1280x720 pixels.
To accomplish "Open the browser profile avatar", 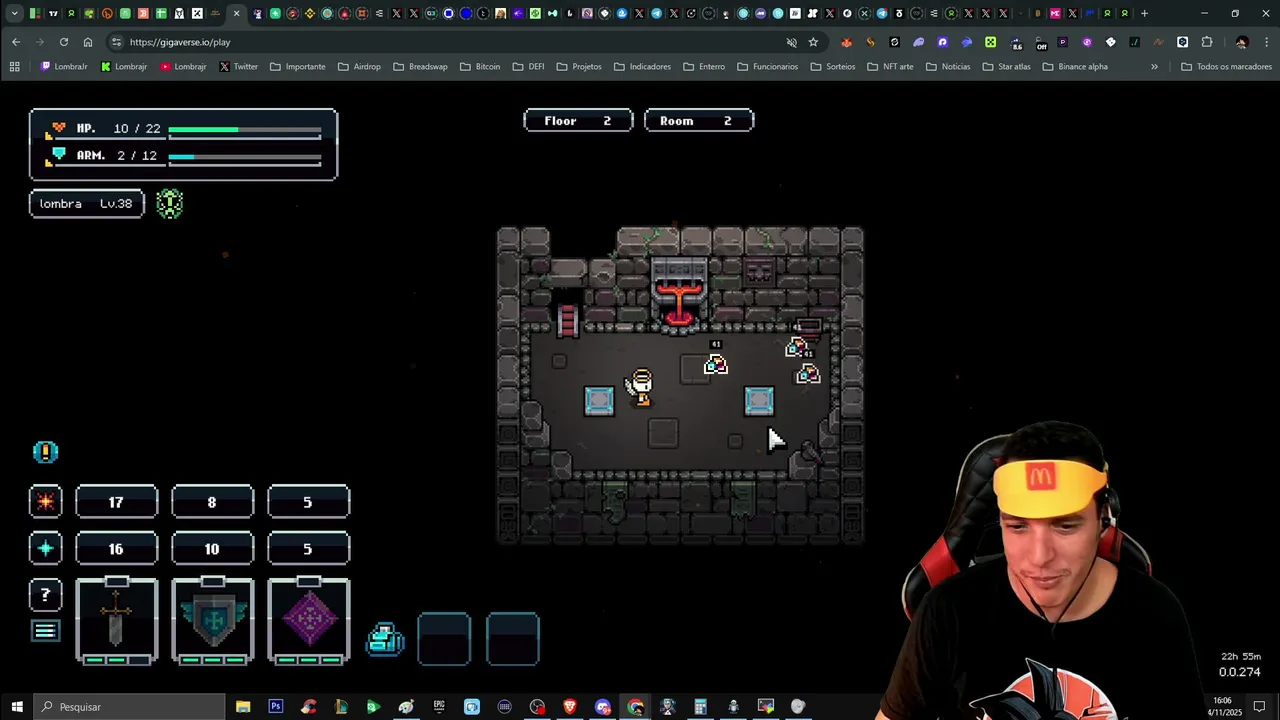I will click(x=1242, y=42).
